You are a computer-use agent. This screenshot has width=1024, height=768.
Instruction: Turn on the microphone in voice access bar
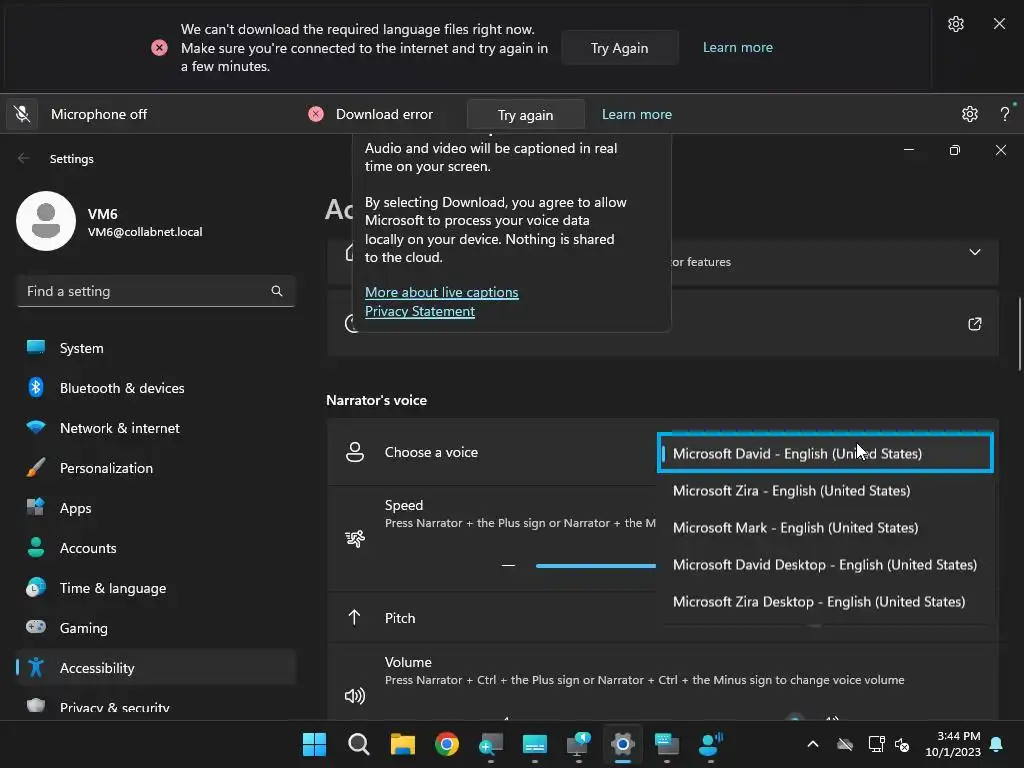click(22, 114)
